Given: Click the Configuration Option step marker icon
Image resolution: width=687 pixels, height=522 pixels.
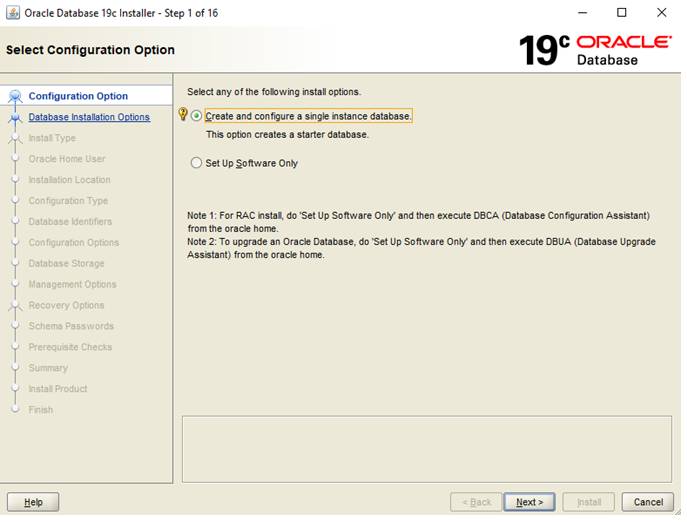Looking at the screenshot, I should (x=15, y=97).
